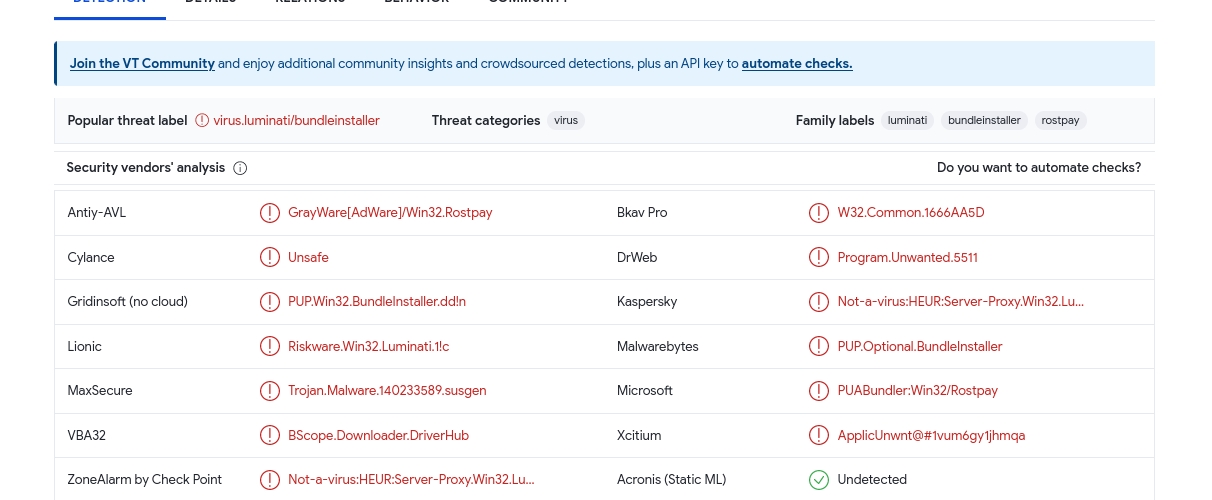Click the alert icon in the Kaspersky row
1212x500 pixels.
[x=819, y=301]
